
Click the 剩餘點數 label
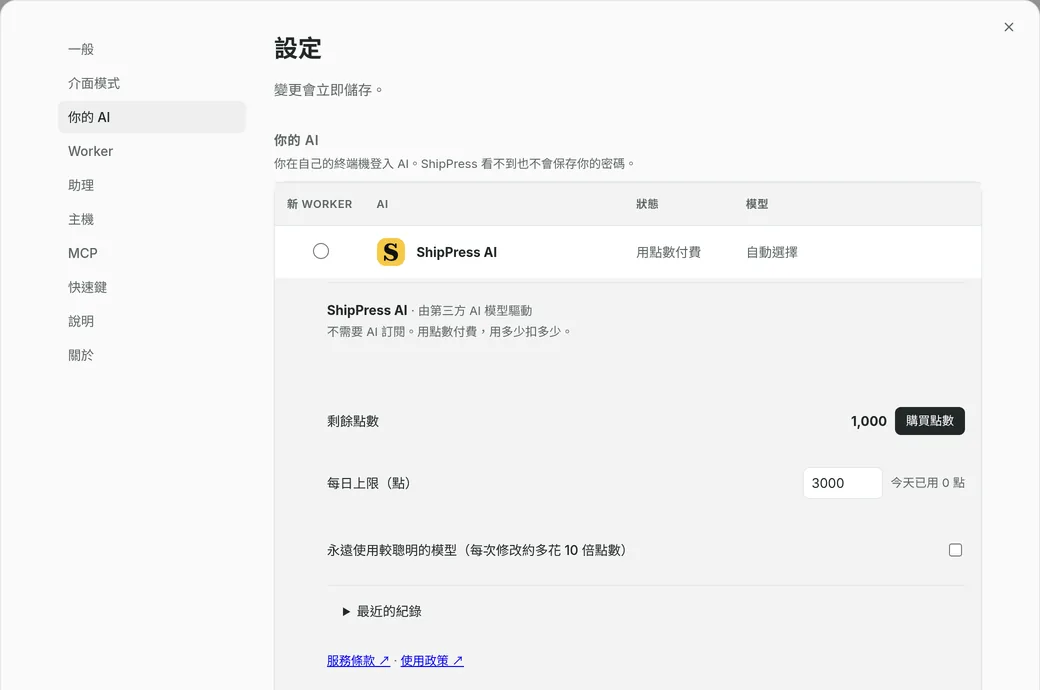[x=353, y=421]
